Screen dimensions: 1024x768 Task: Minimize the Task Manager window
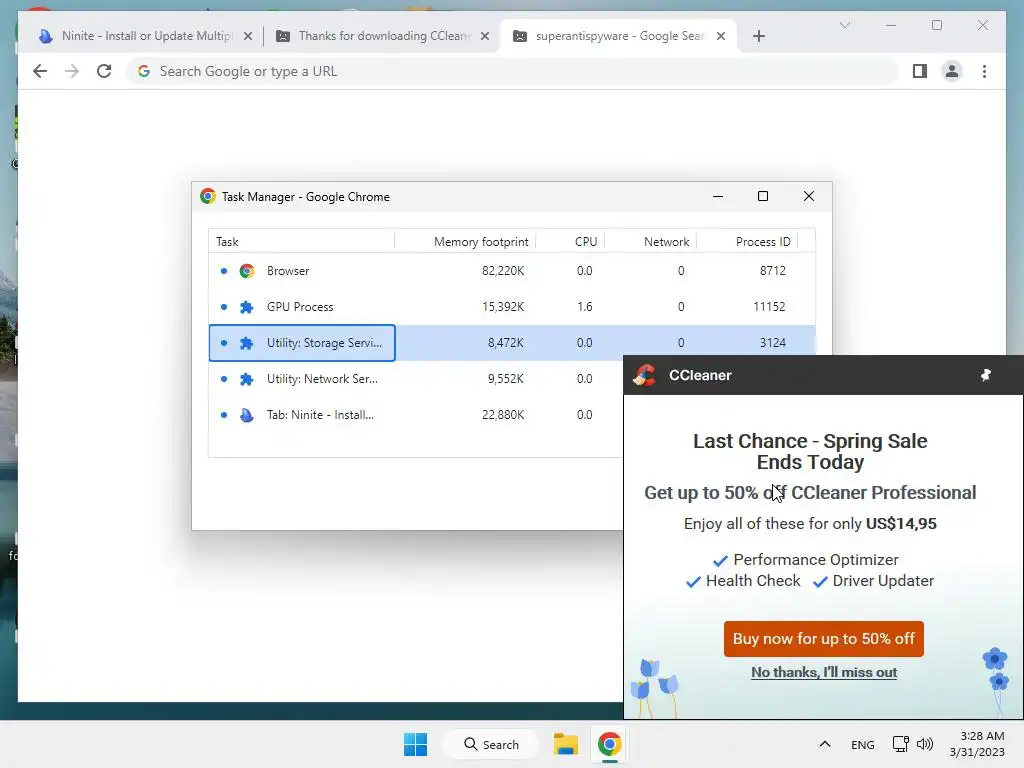718,196
